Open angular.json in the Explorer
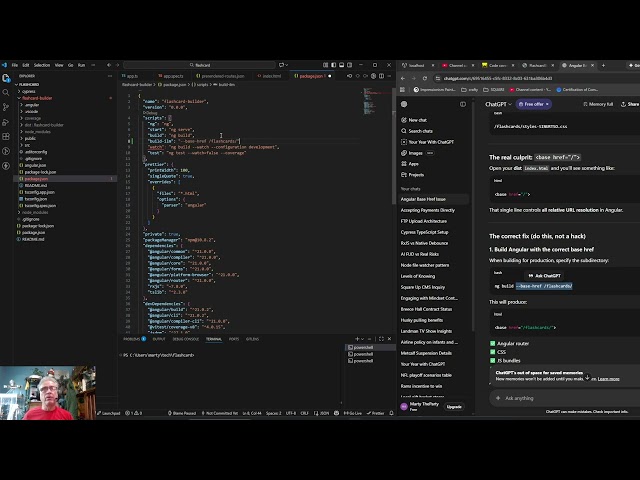Image resolution: width=640 pixels, height=480 pixels. [35, 165]
